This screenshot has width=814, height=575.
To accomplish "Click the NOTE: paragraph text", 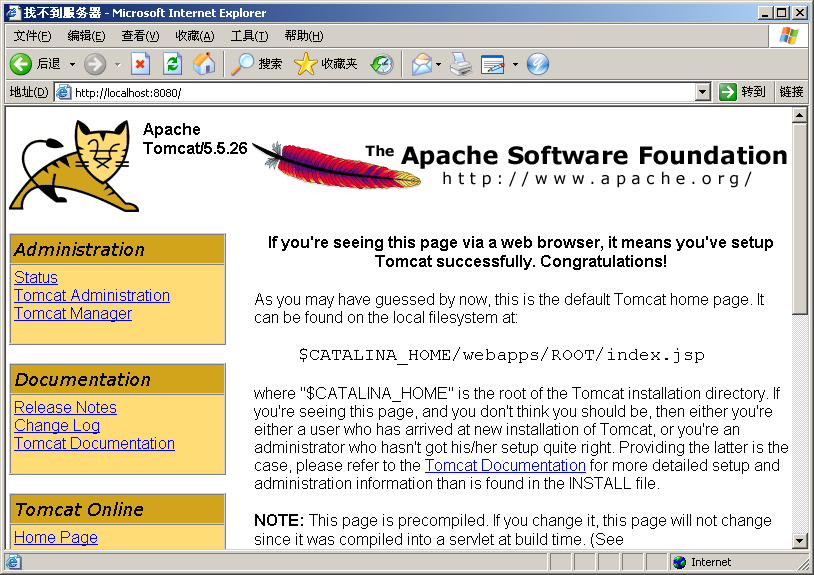I will click(x=513, y=529).
